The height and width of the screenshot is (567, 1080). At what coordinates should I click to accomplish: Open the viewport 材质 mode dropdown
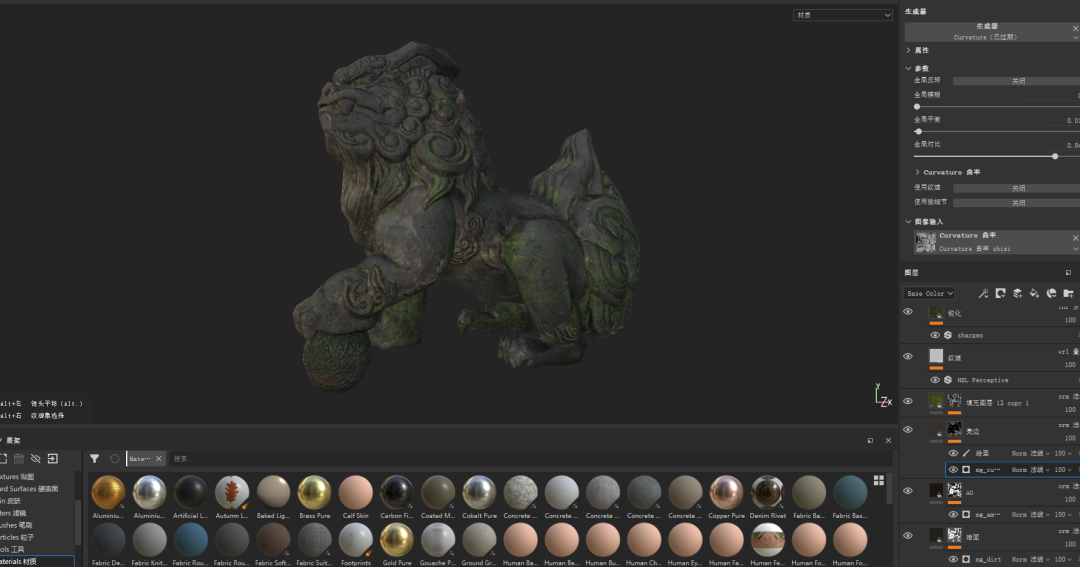click(x=842, y=15)
